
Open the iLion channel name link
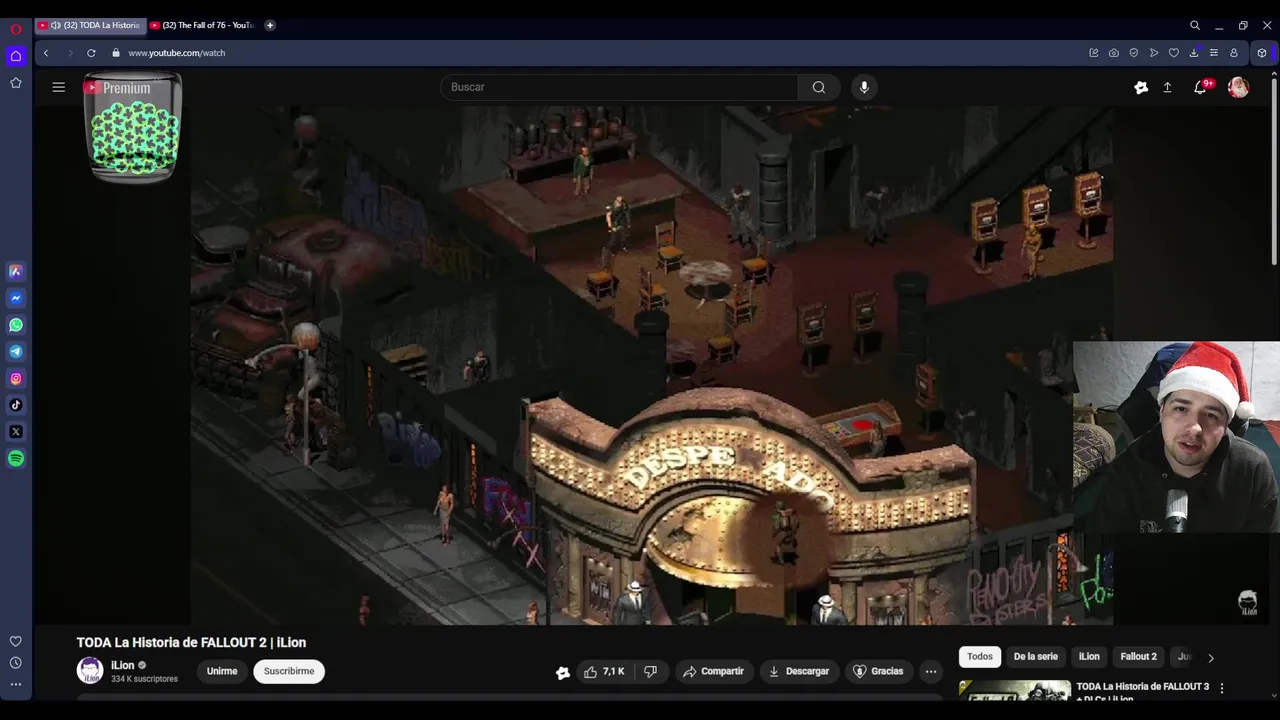pos(122,665)
